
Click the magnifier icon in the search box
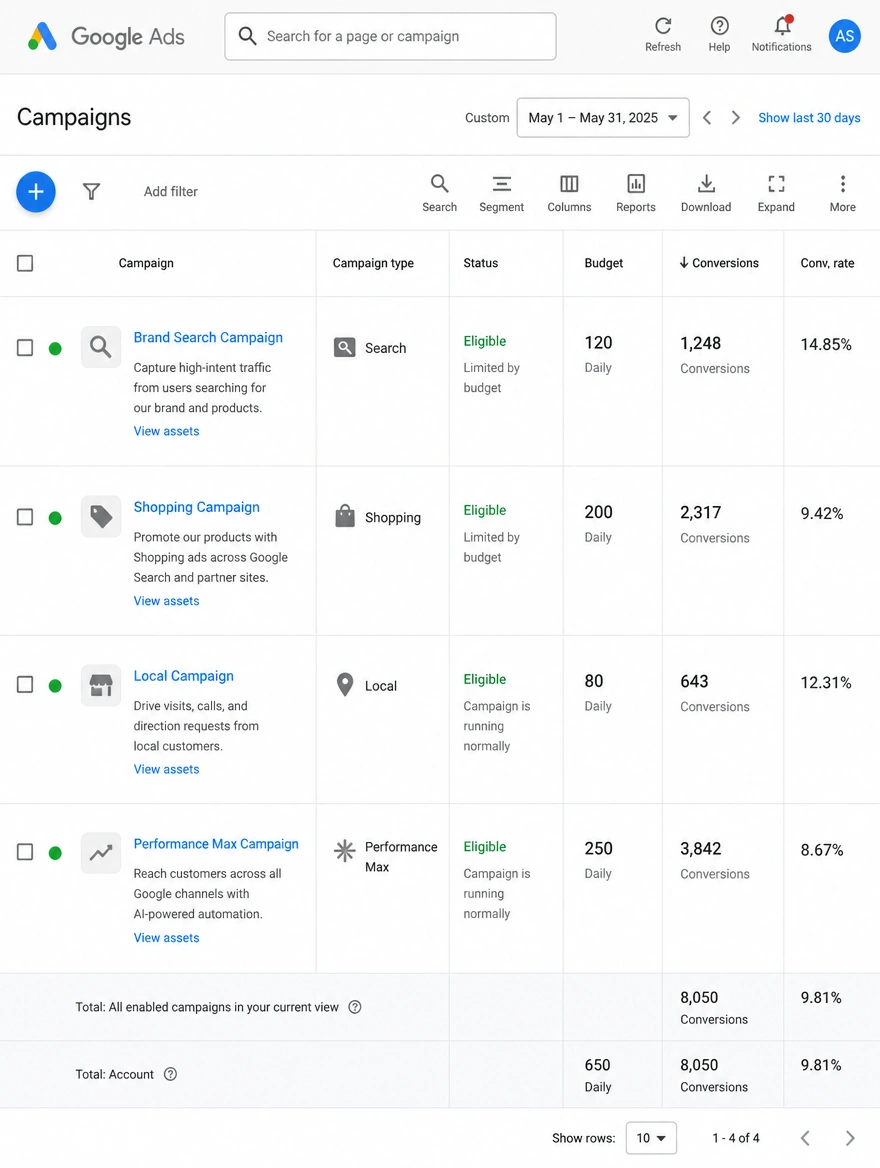point(247,36)
